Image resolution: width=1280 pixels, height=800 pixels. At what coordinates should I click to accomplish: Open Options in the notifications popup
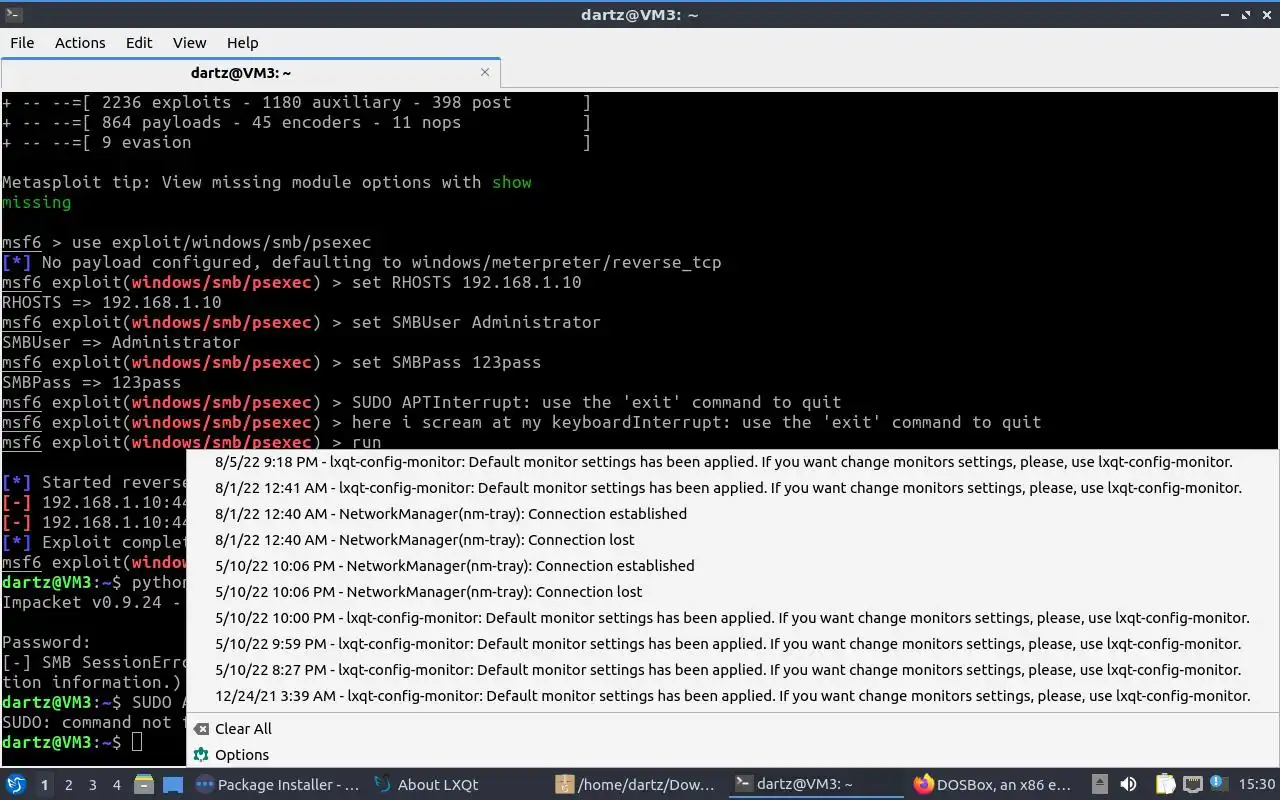[242, 755]
